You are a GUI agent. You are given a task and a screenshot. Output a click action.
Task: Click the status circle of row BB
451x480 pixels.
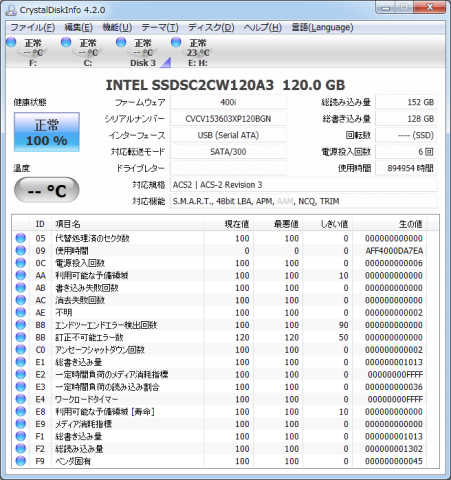tap(21, 337)
